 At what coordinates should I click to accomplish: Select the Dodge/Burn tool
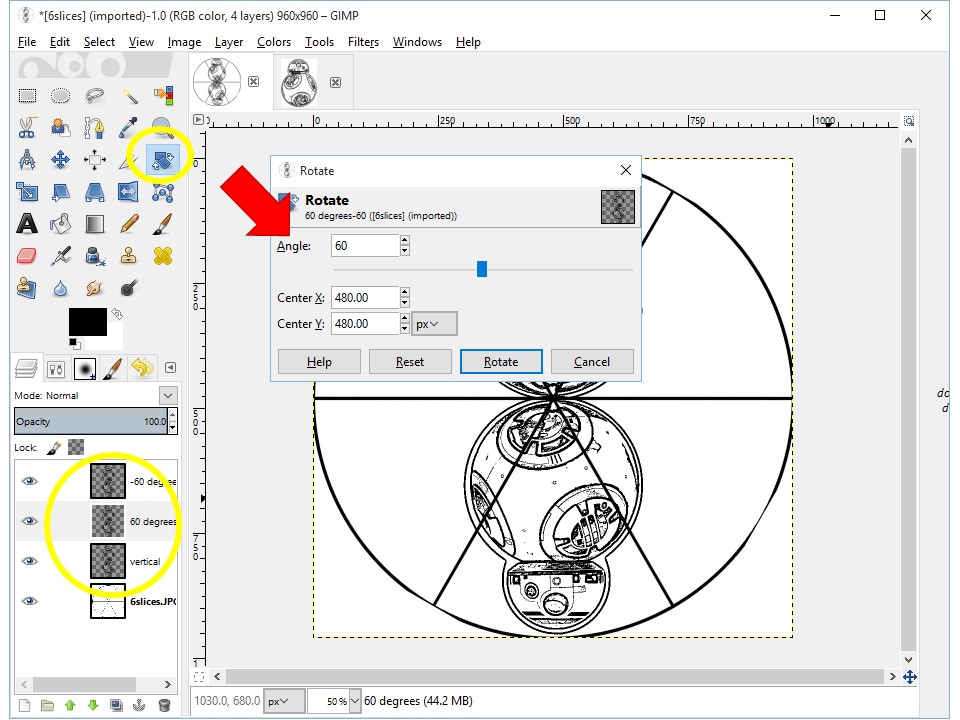(129, 288)
